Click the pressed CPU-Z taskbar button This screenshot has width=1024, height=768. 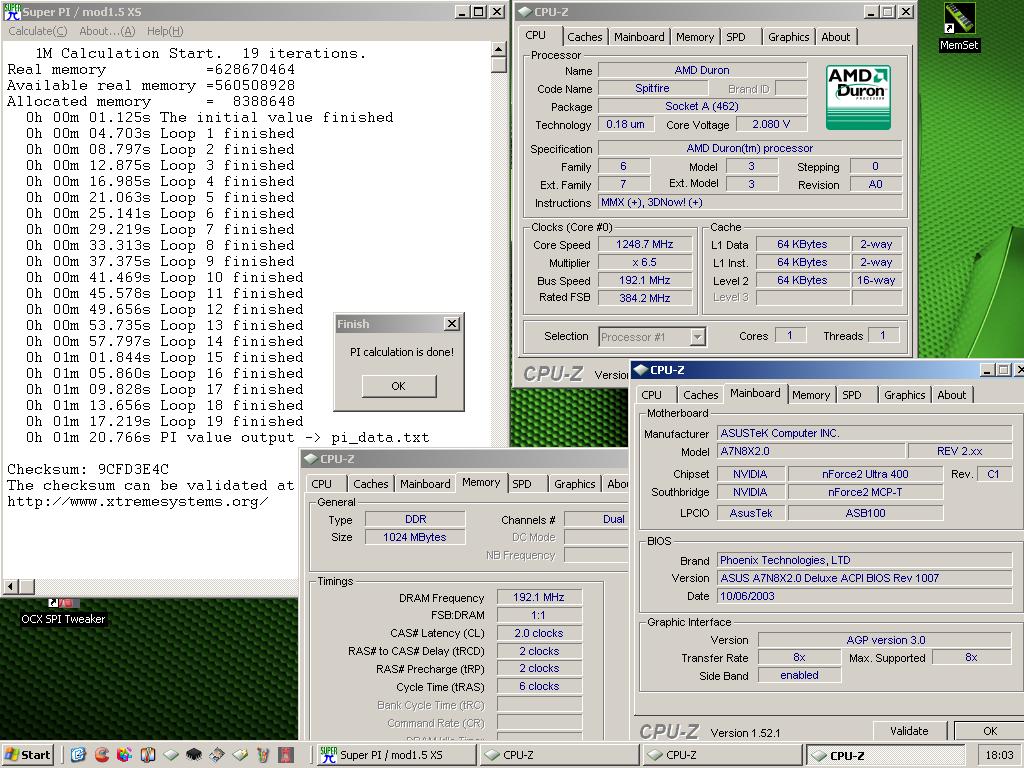click(x=886, y=755)
